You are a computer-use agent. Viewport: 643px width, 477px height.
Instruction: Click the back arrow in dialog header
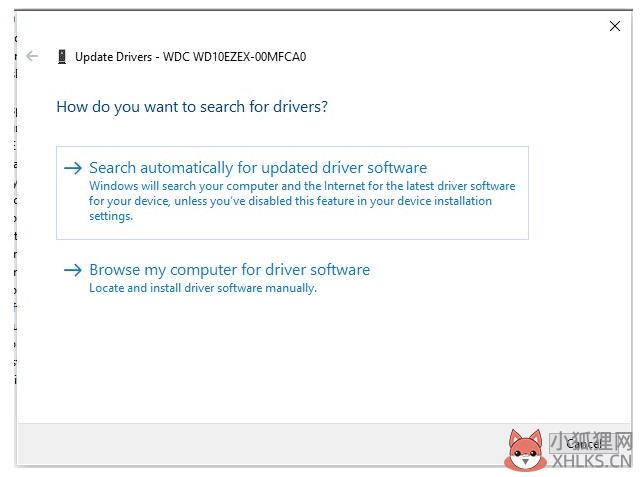coord(32,56)
